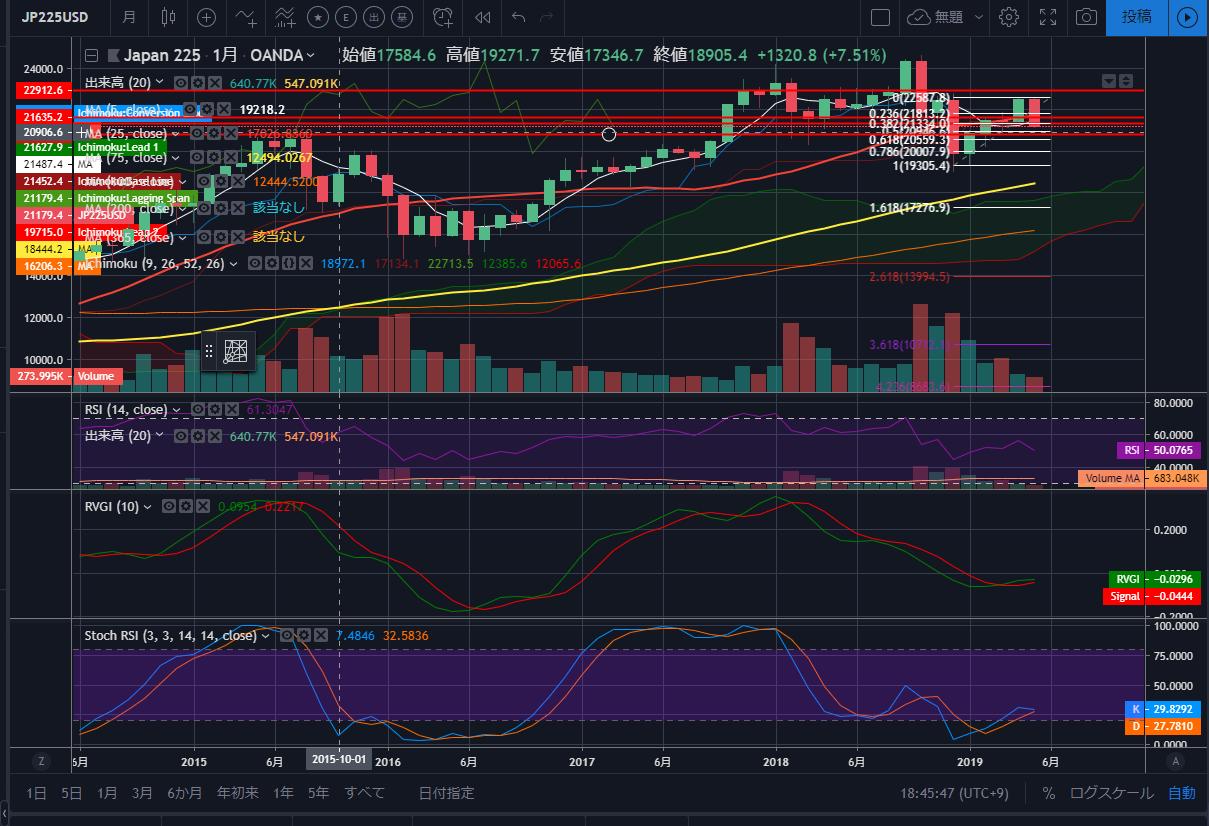The image size is (1209, 826).
Task: Collapse the main chart legend box
Action: tap(91, 55)
